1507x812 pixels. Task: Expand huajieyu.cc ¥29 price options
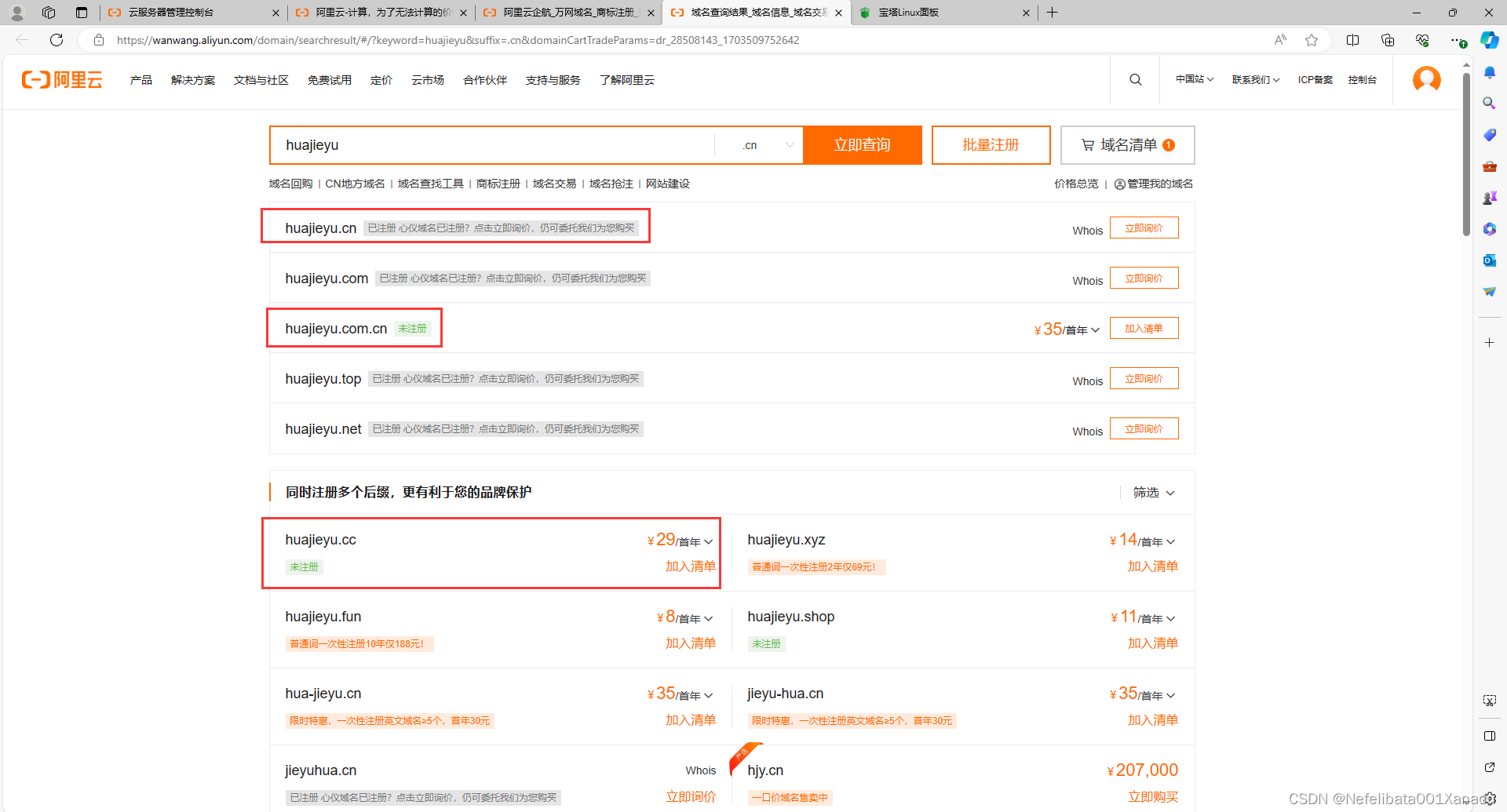(x=709, y=542)
